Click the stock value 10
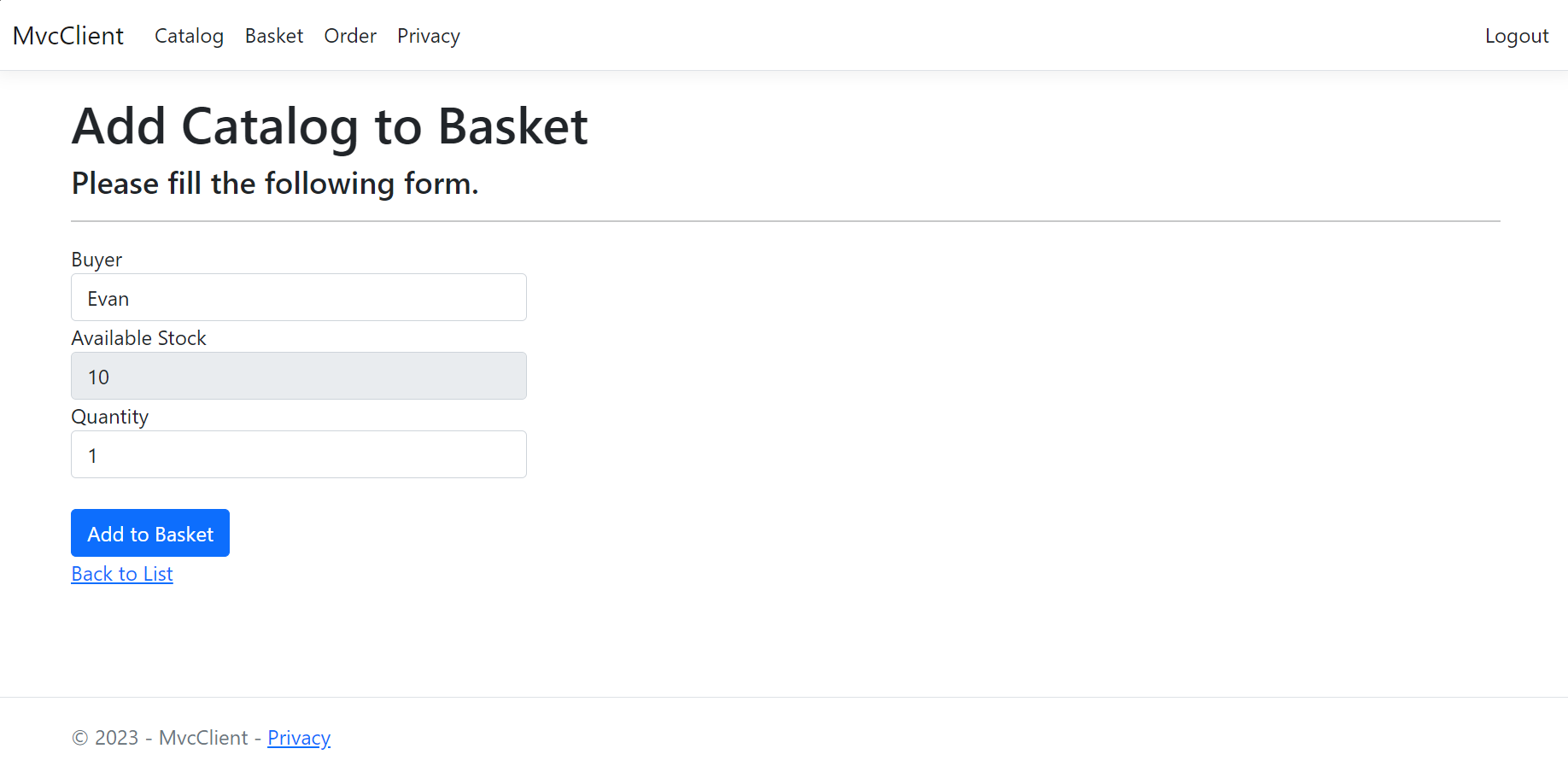The height and width of the screenshot is (772, 1568). coord(99,377)
